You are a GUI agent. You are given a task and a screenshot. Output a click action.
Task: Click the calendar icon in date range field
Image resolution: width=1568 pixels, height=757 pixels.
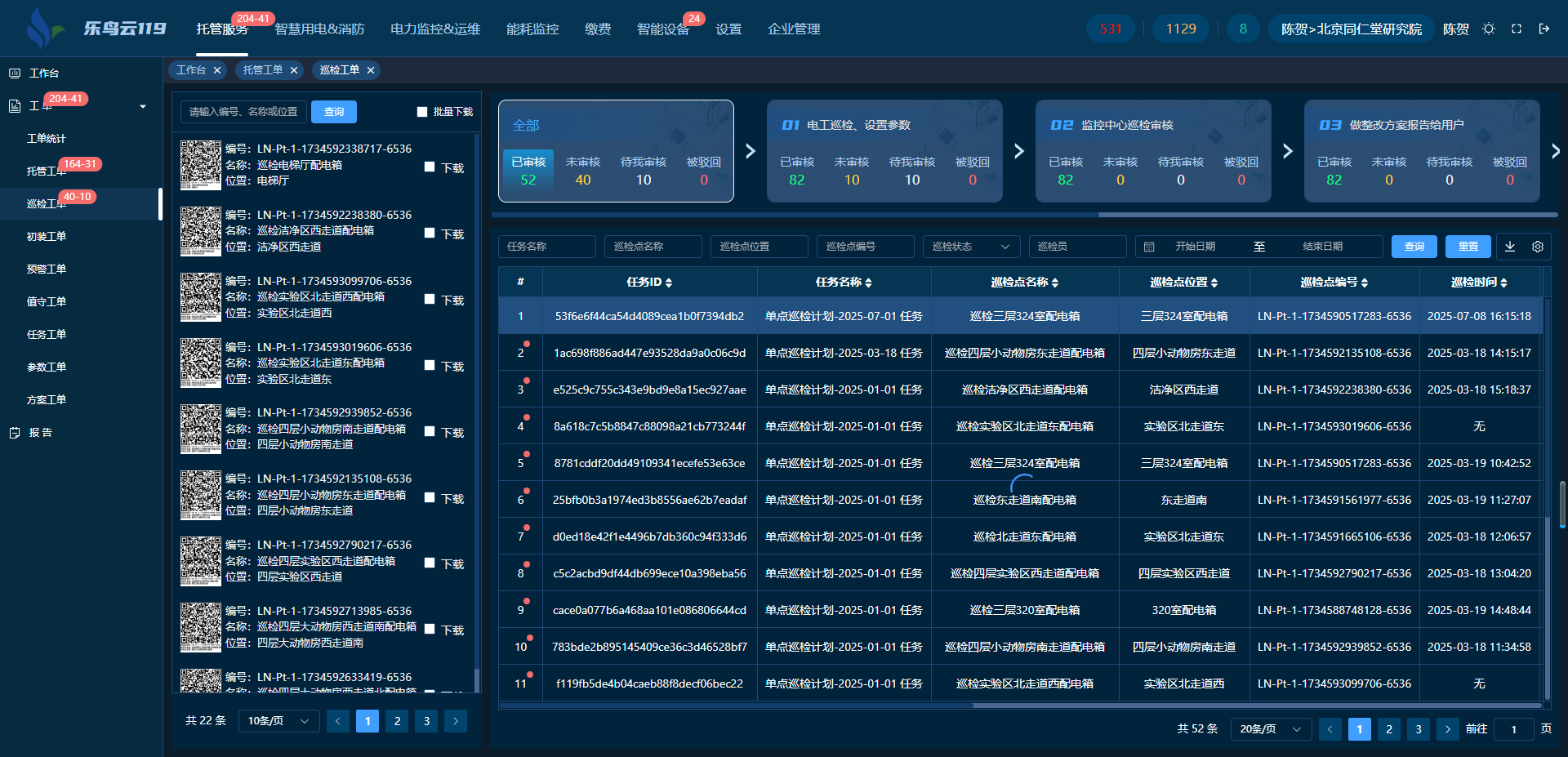pos(1149,247)
